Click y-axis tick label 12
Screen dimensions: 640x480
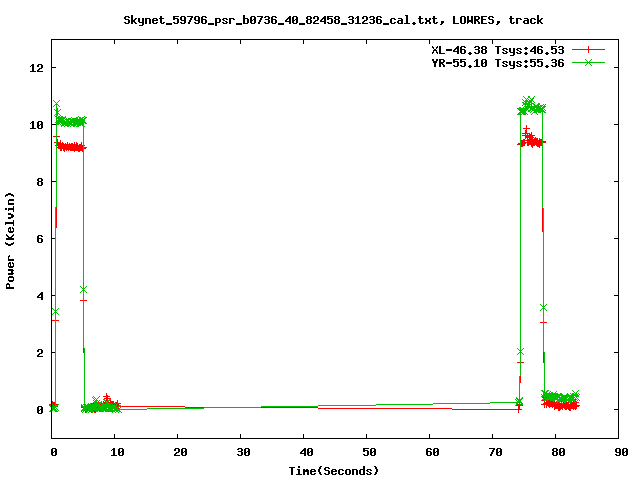click(x=37, y=68)
